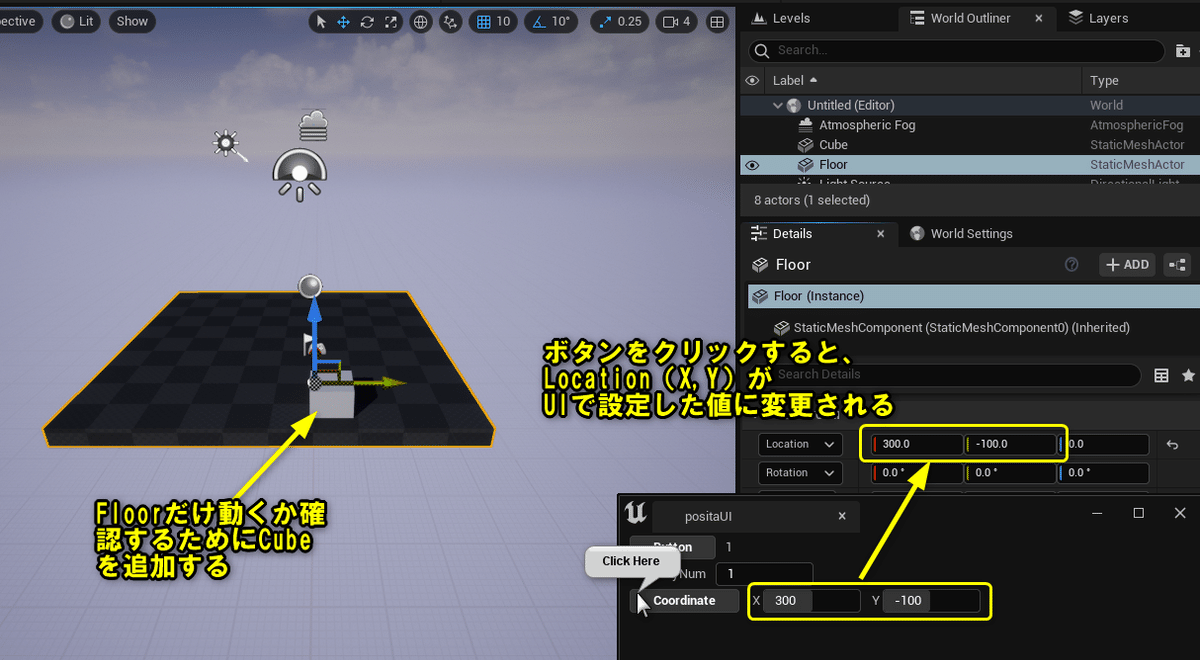Toggle scale snapping icon
Viewport: 1200px width, 660px height.
pos(605,21)
